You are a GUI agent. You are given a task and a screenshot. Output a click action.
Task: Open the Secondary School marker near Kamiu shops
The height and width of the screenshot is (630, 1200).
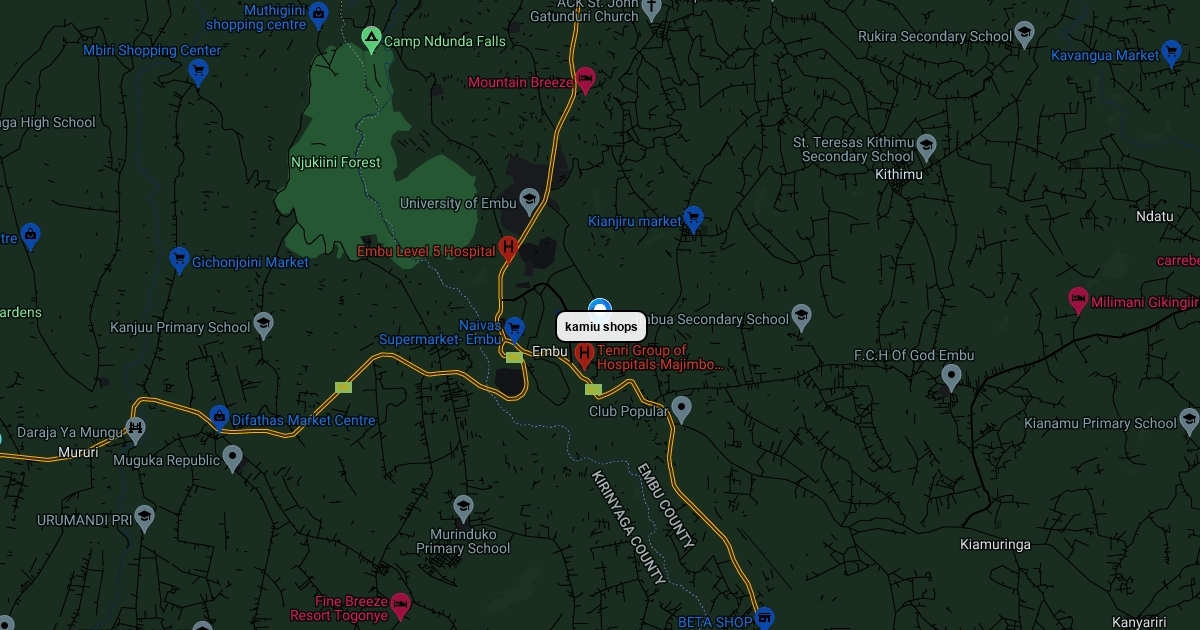[801, 317]
